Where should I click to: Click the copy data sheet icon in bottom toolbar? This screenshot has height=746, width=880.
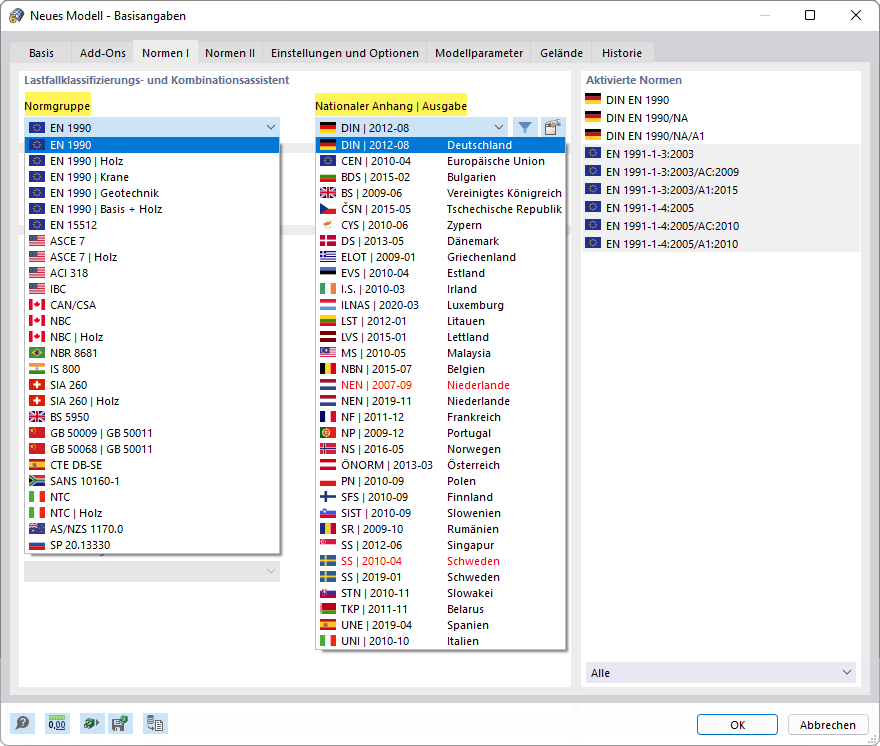coord(155,723)
